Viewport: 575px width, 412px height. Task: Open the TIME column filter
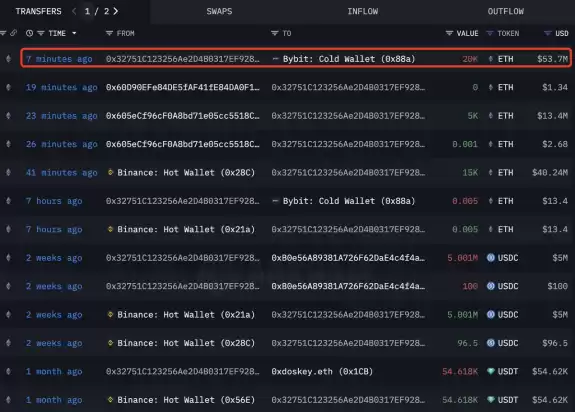point(41,33)
